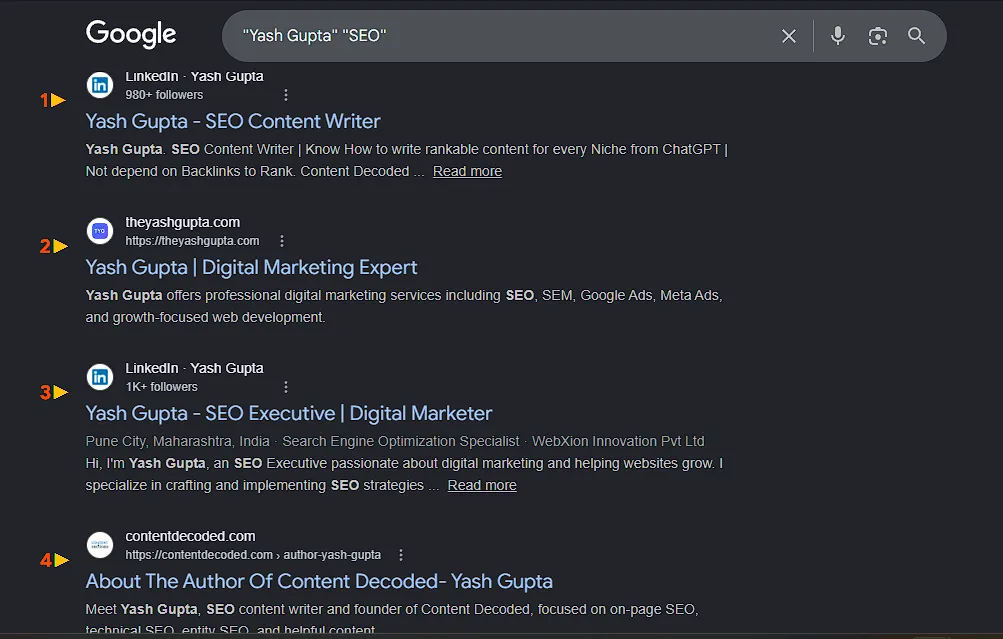Click WebXion Innovation Pvt Ltd text
This screenshot has height=639, width=1003.
618,441
